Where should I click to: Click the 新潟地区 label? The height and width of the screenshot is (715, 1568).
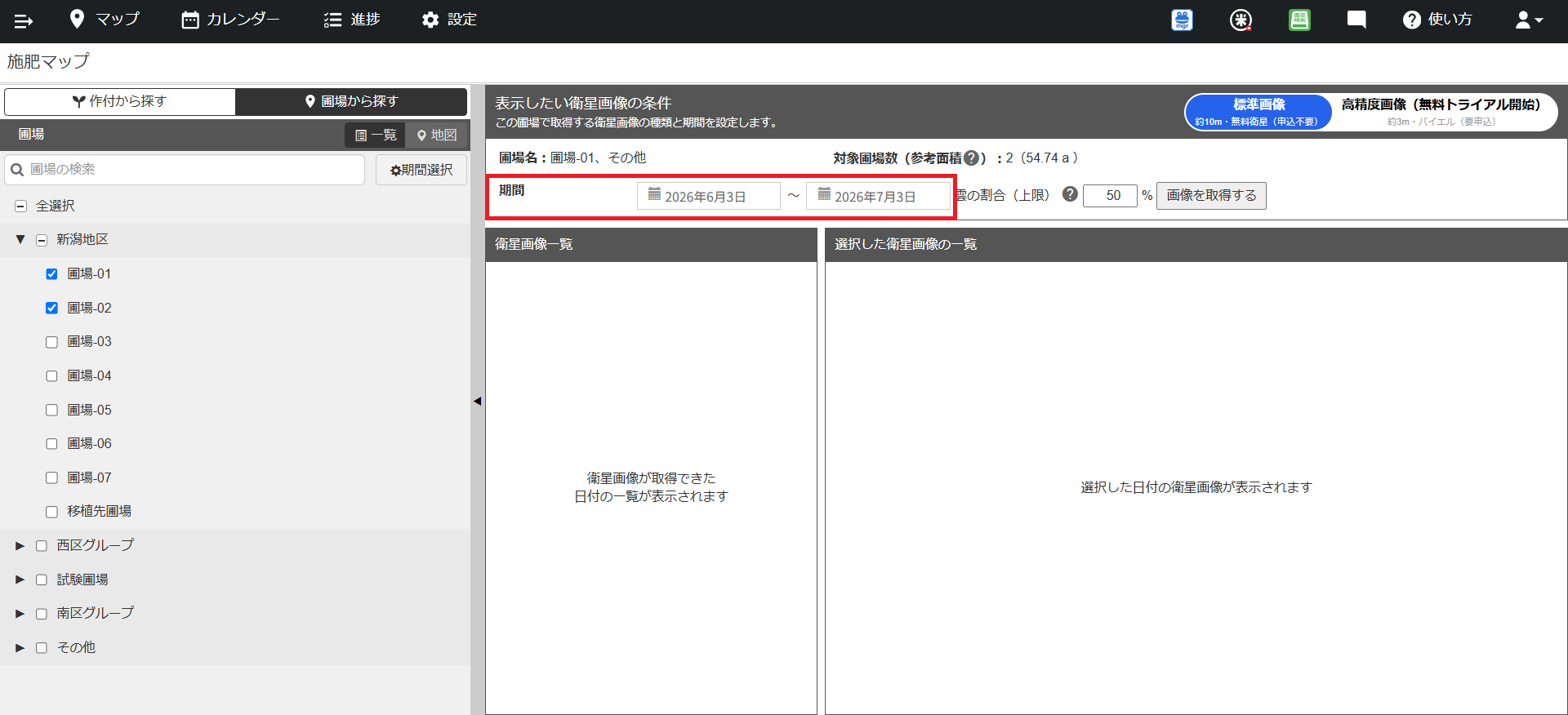coord(82,240)
